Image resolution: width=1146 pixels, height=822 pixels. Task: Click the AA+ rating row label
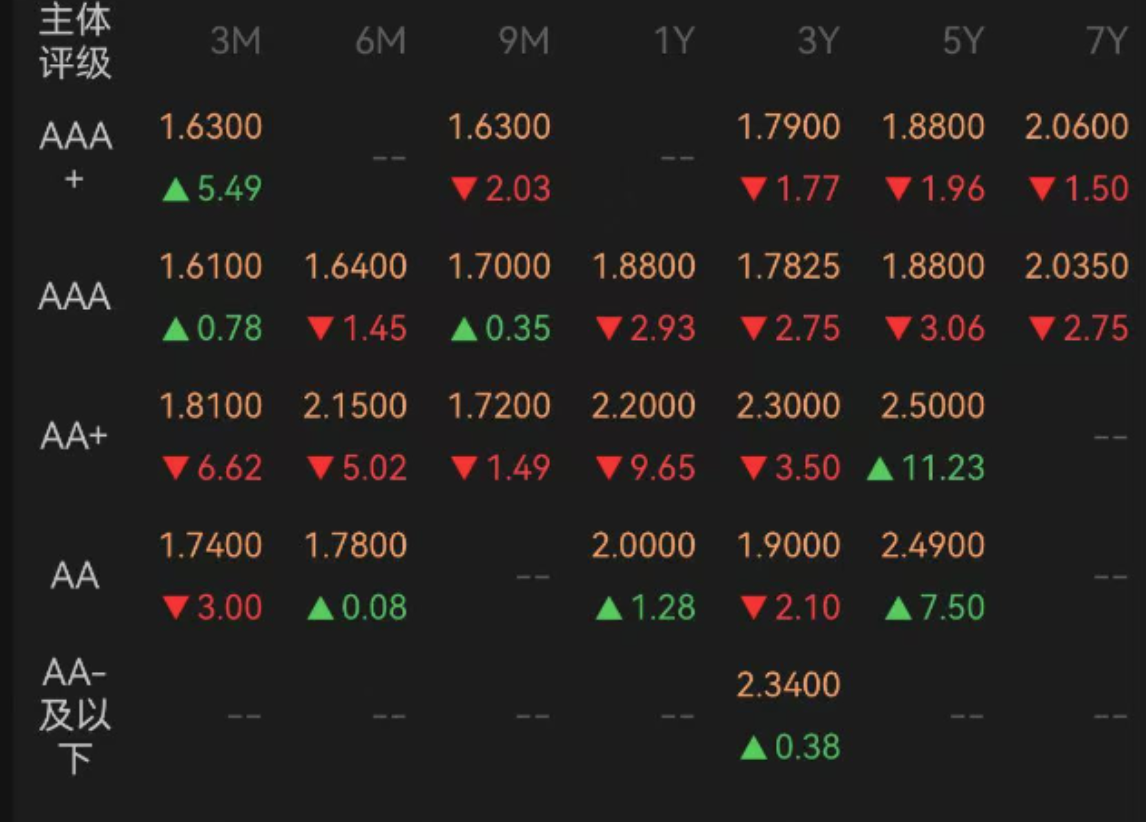[x=75, y=436]
